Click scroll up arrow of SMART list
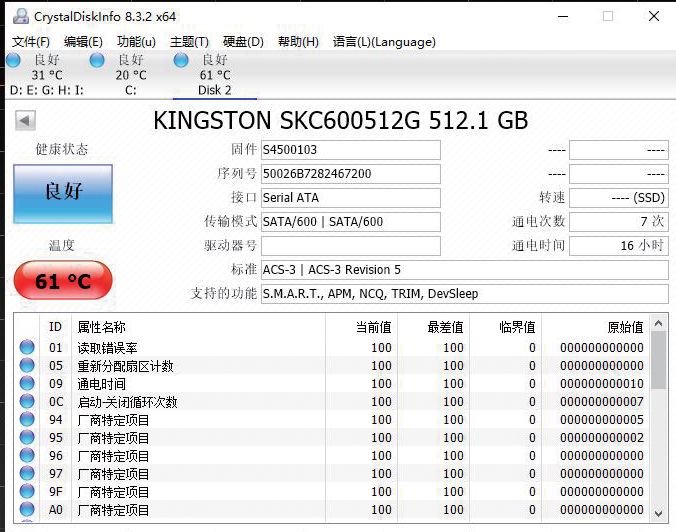Image resolution: width=676 pixels, height=532 pixels. coord(658,323)
